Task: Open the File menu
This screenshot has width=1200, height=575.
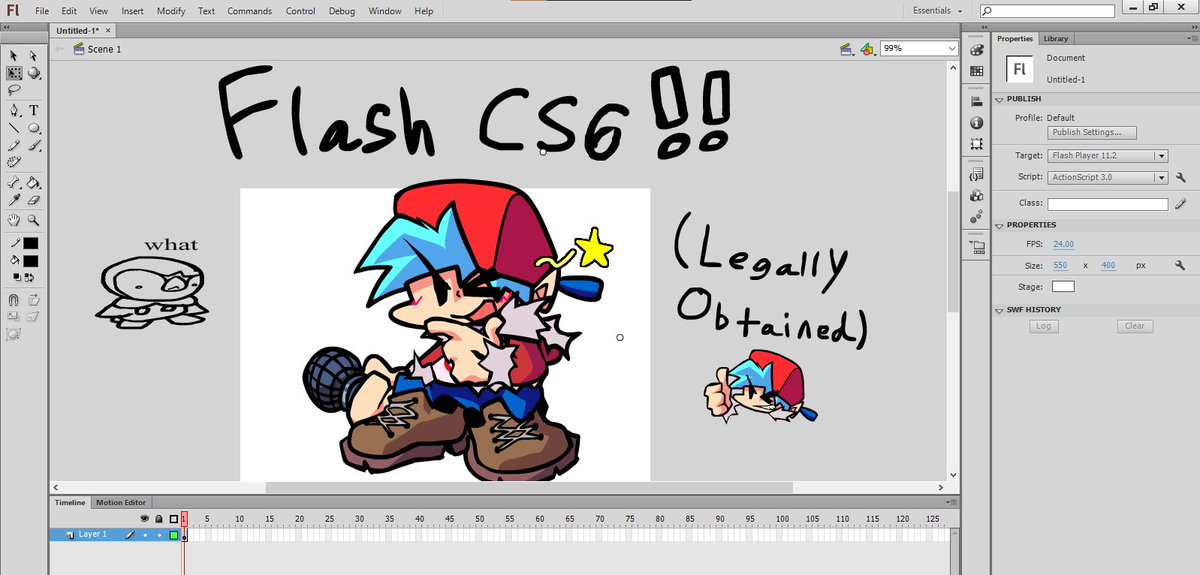Action: click(x=42, y=11)
